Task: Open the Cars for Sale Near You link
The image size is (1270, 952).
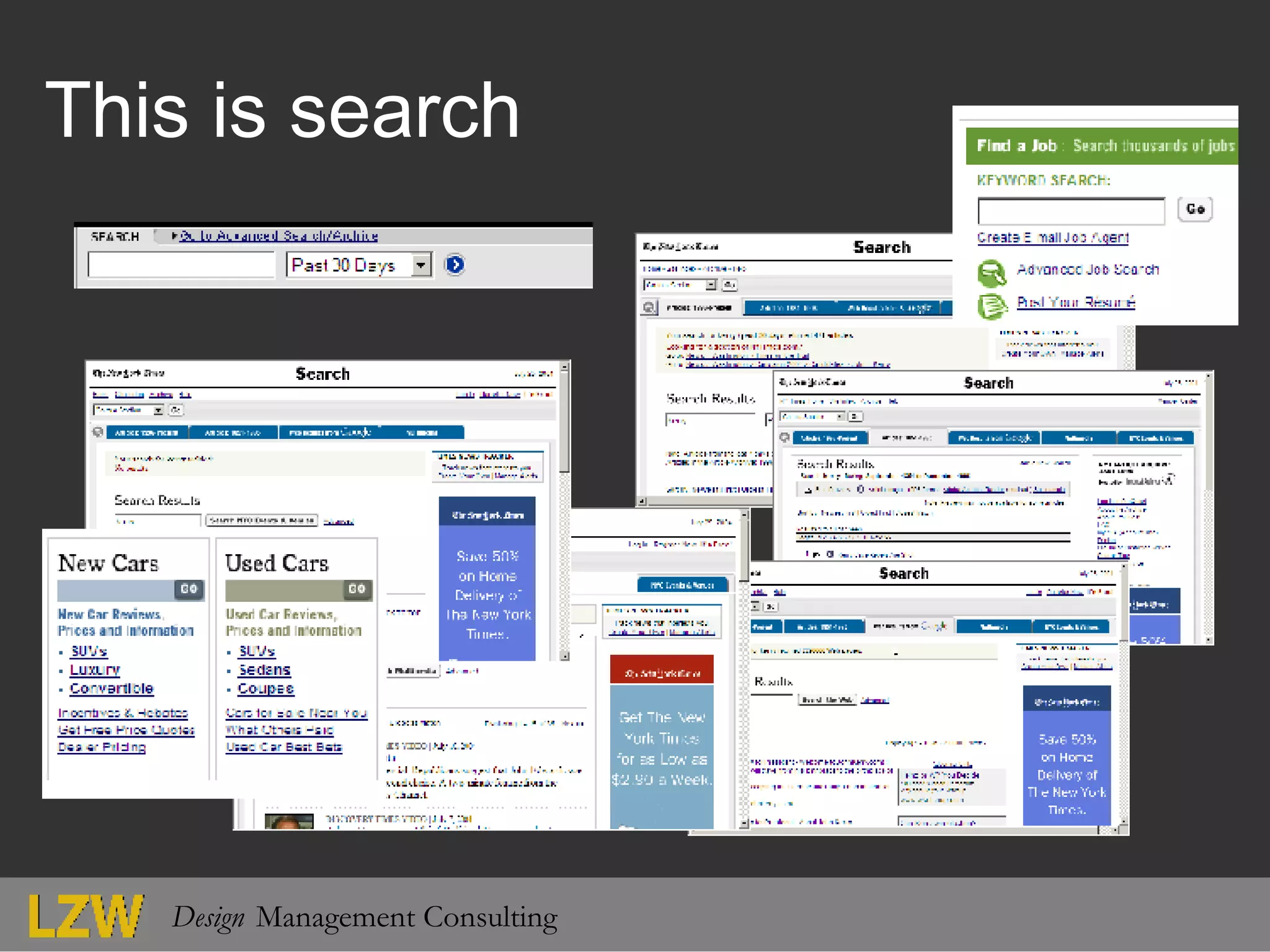Action: coord(296,713)
